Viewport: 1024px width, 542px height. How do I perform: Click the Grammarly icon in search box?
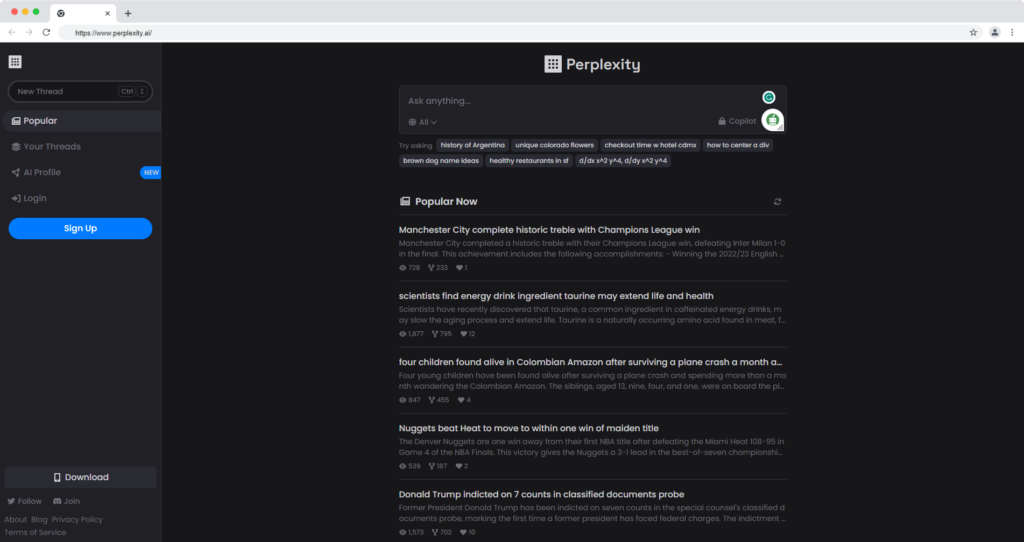point(769,97)
